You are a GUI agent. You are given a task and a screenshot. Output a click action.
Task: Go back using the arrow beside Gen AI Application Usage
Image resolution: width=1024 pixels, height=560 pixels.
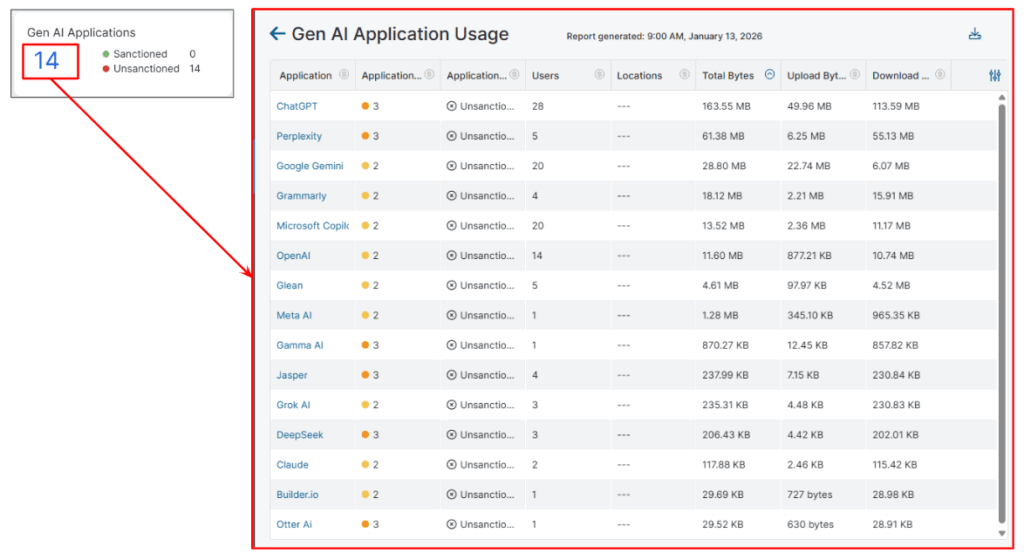278,34
